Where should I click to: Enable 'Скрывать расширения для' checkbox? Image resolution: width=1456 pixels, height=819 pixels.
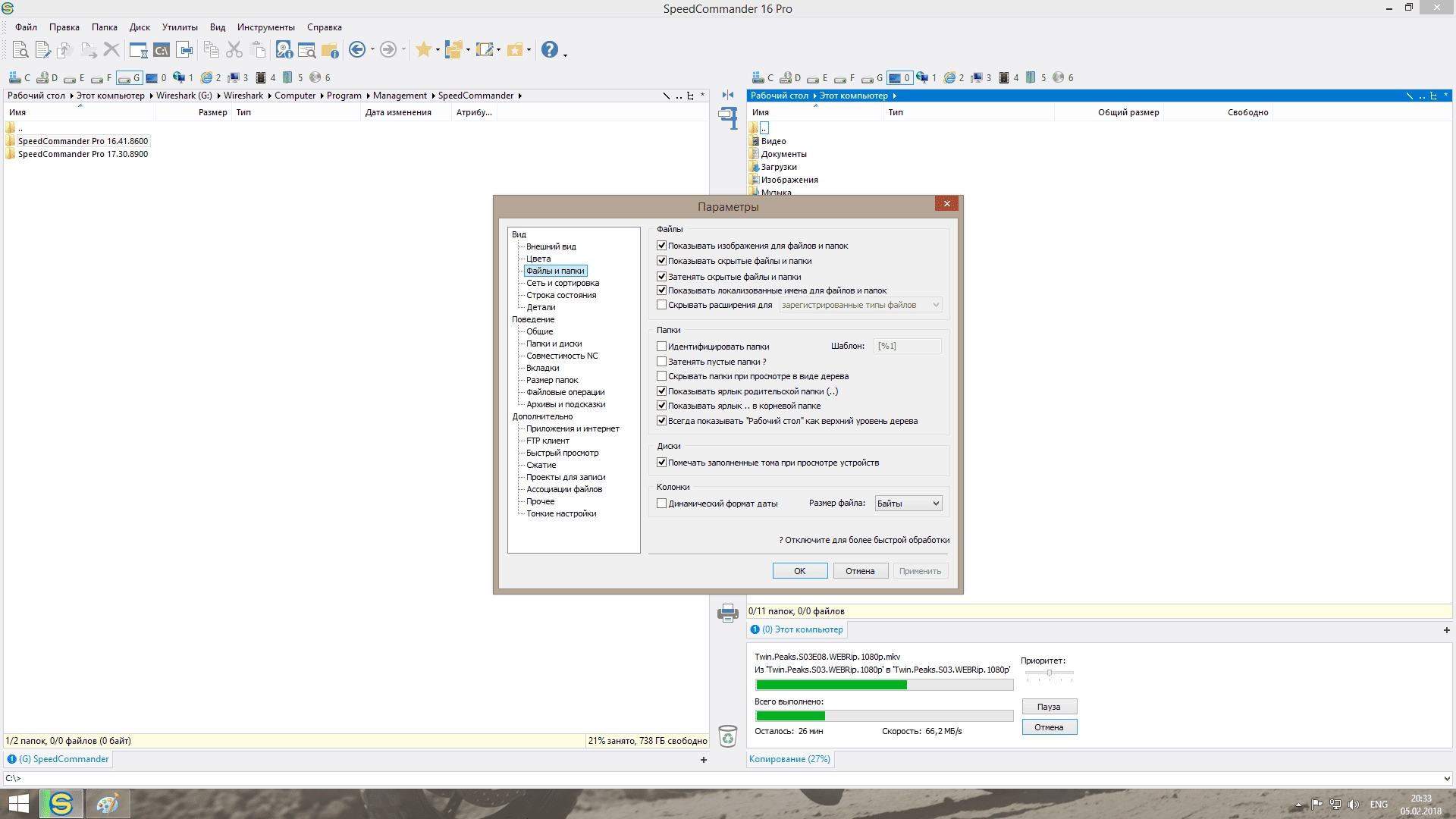click(661, 305)
